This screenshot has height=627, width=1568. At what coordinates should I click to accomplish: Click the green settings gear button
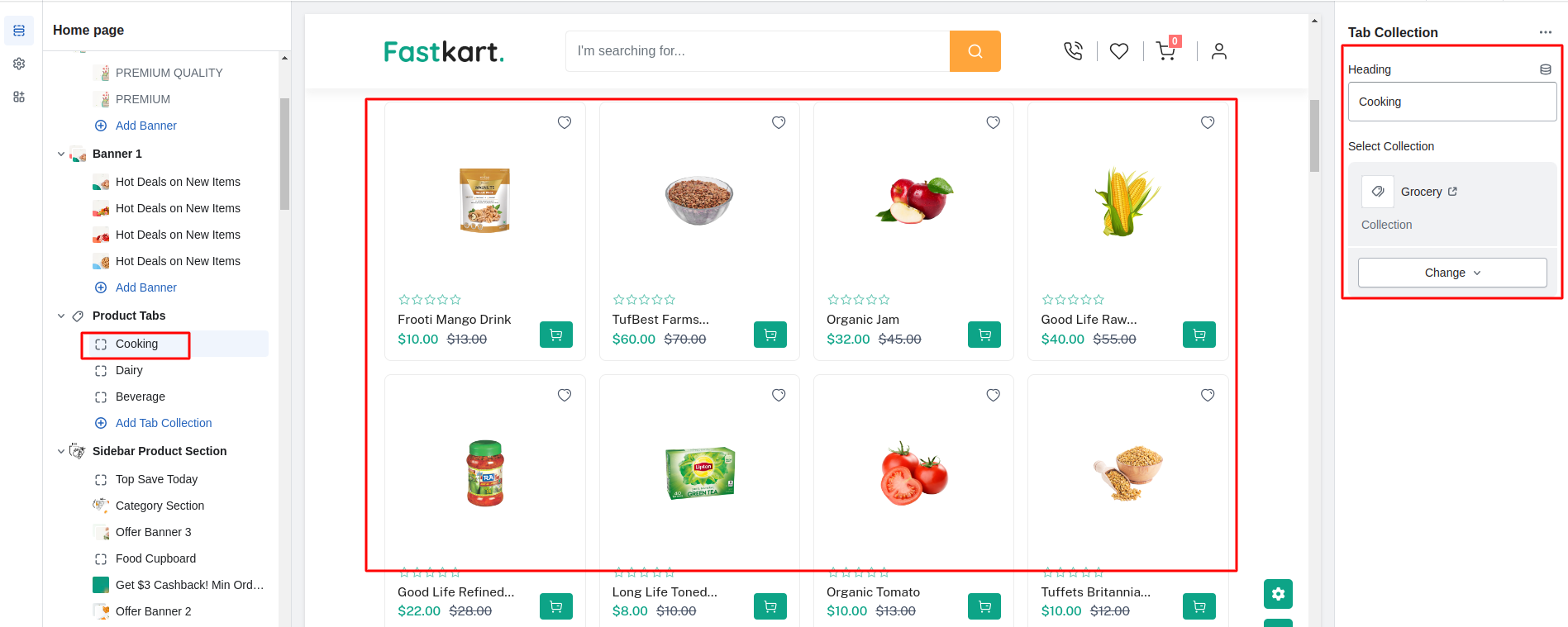[x=1278, y=594]
